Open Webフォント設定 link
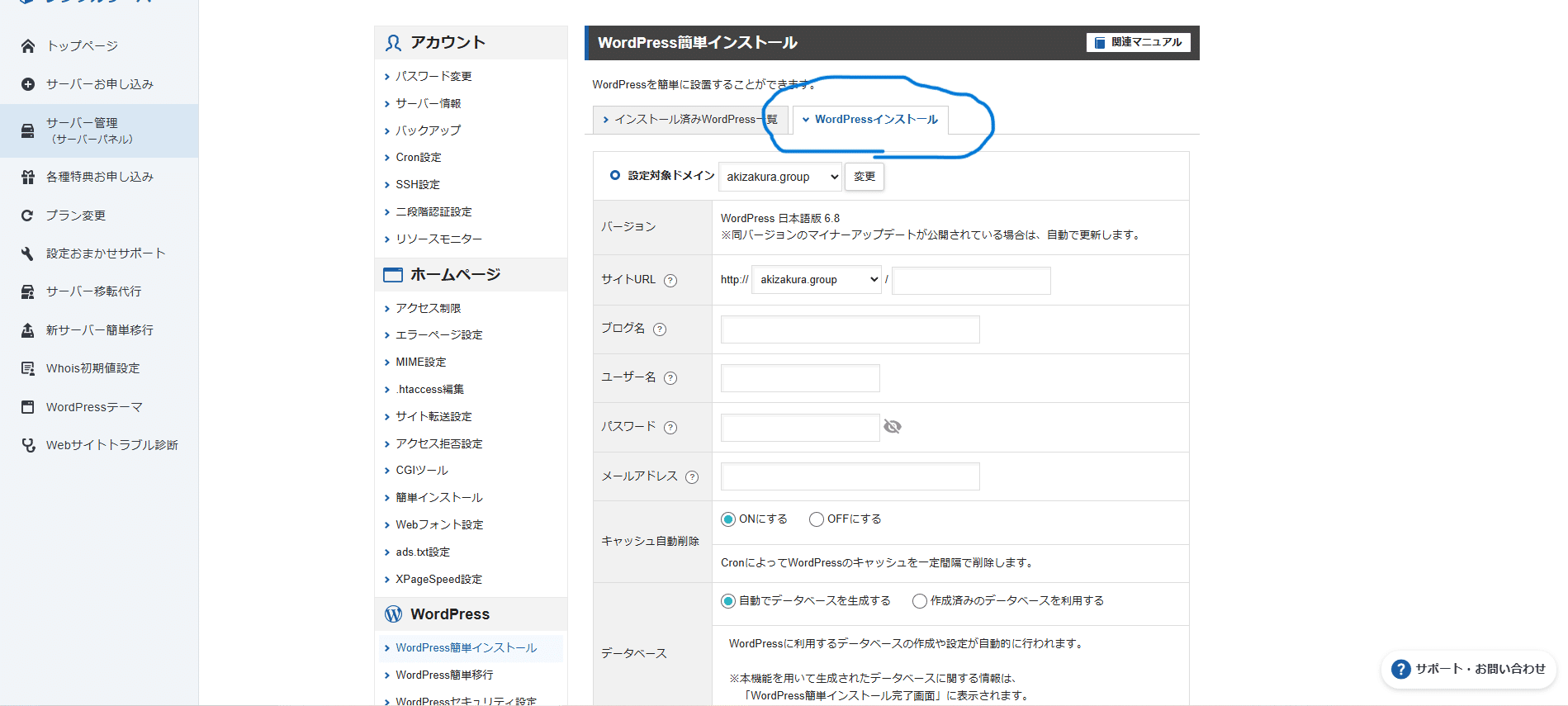1568x706 pixels. [x=439, y=525]
